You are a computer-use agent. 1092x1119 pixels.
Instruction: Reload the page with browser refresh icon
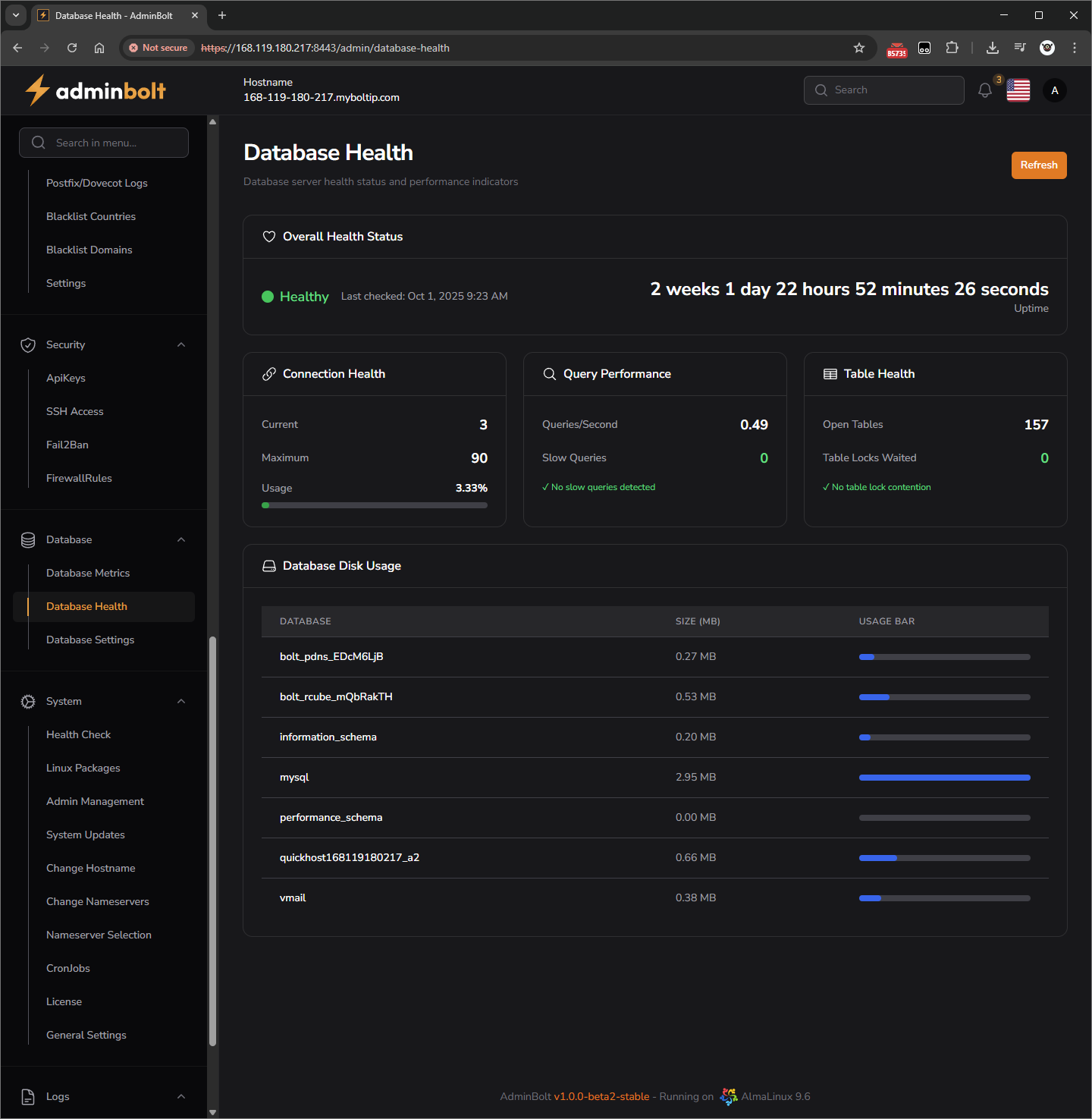pos(72,48)
